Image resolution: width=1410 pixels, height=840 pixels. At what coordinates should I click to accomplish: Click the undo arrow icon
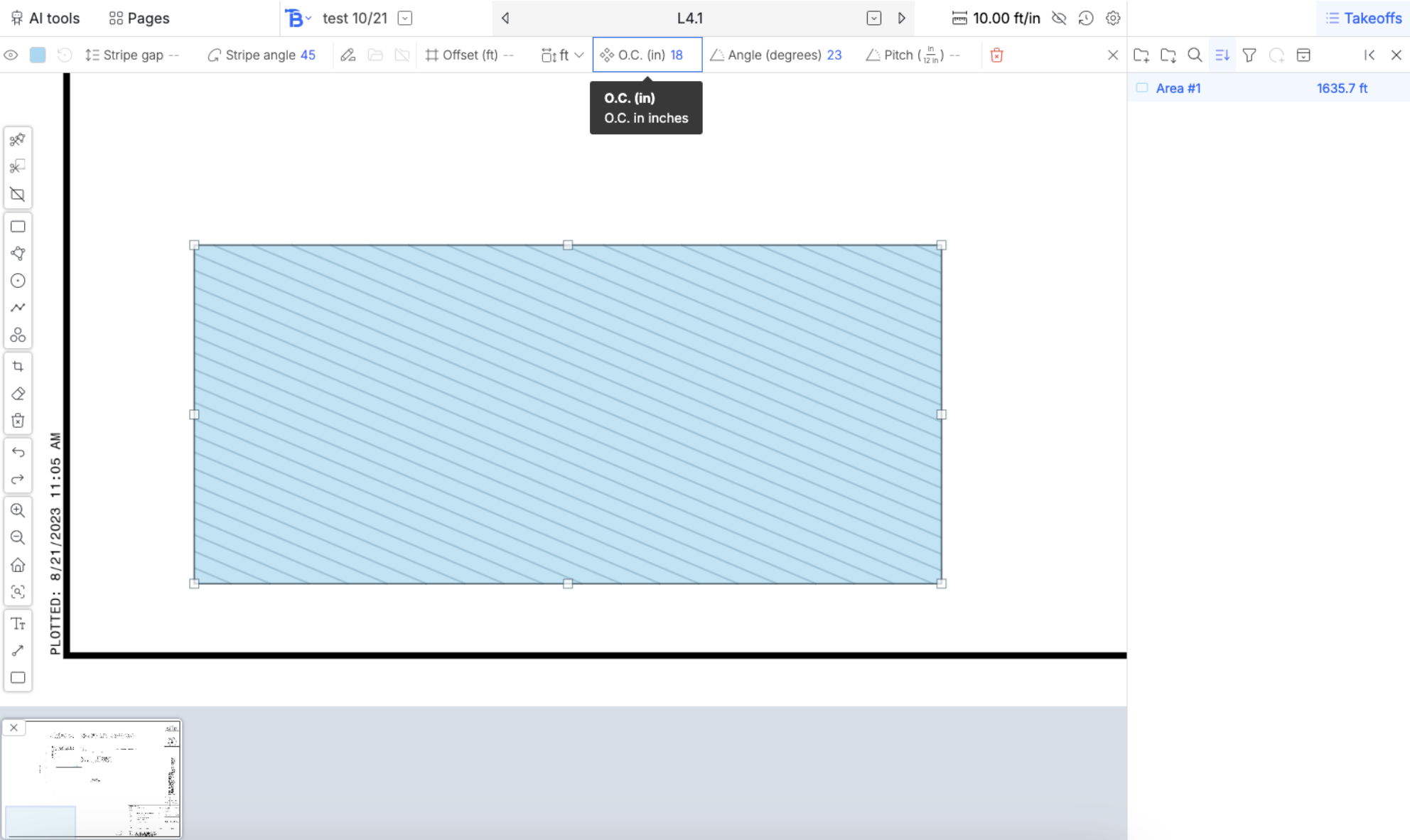tap(18, 452)
